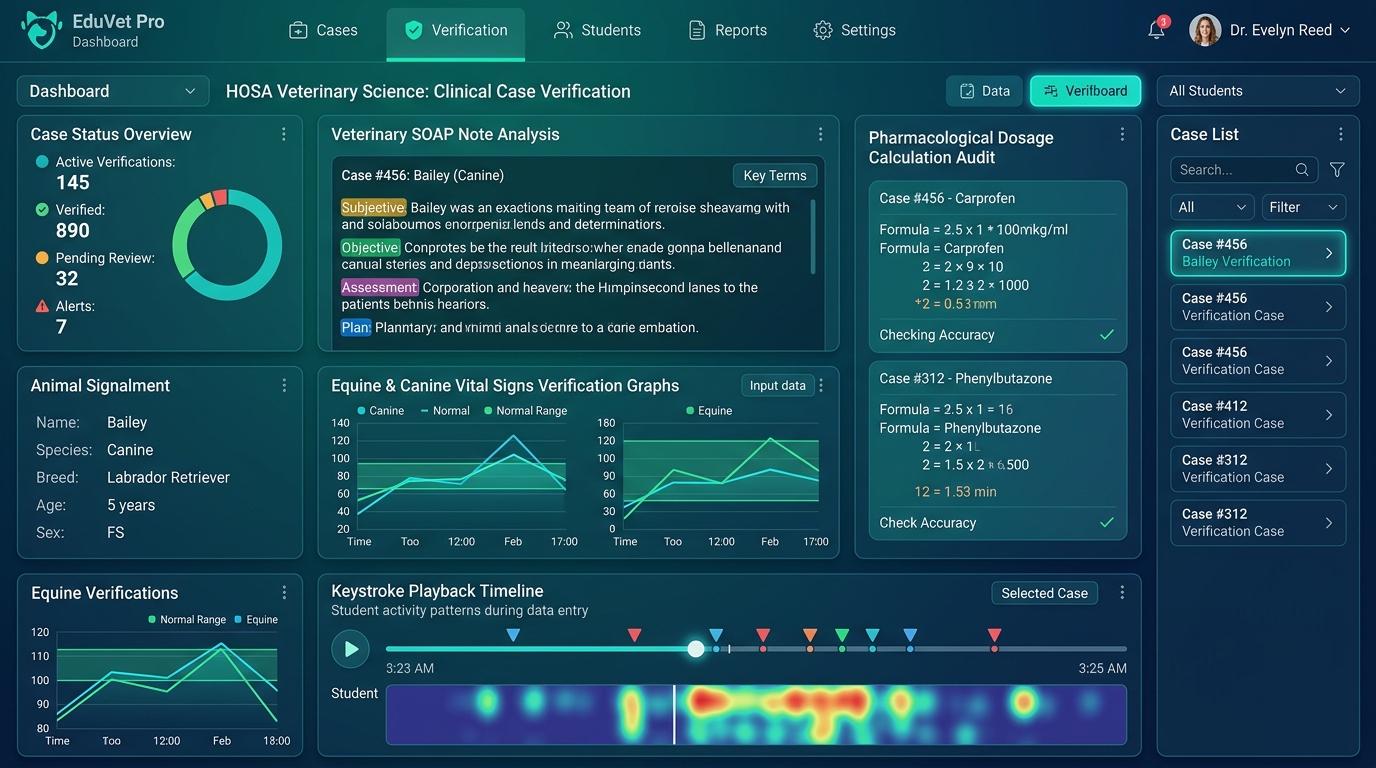
Task: Expand the Bailey Verification case chevron
Action: [x=1329, y=253]
